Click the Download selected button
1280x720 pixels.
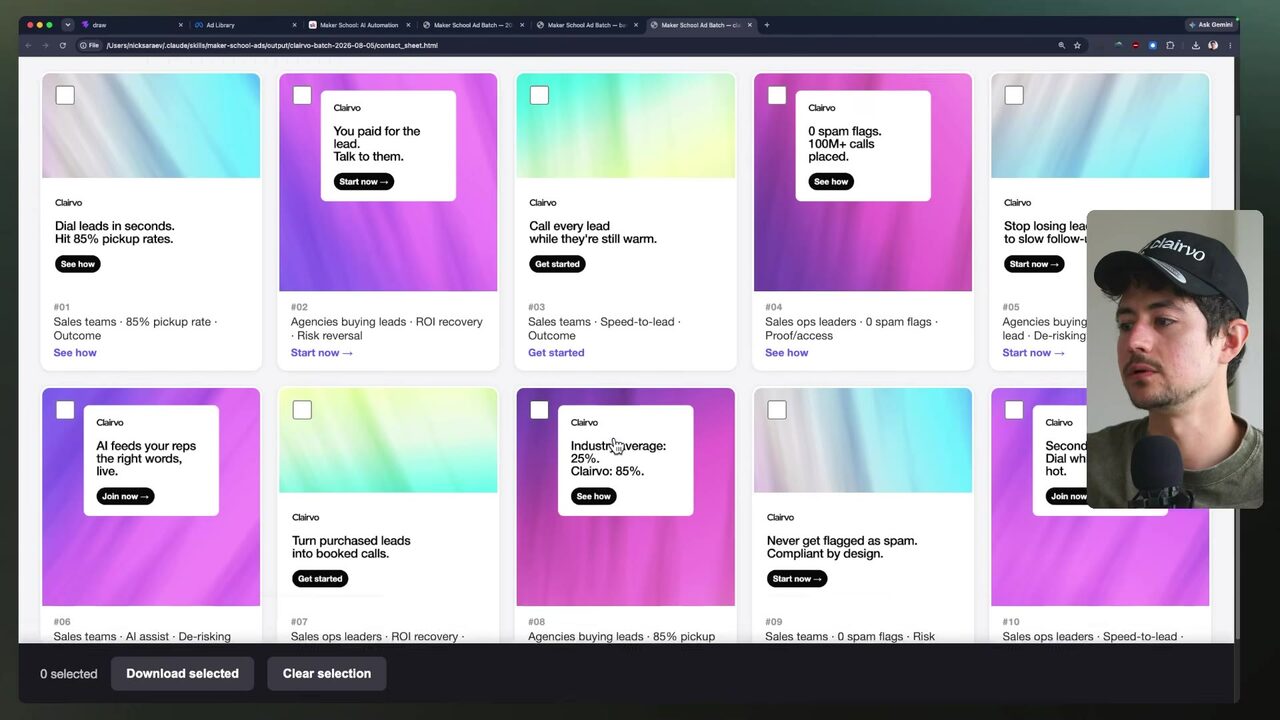click(182, 674)
